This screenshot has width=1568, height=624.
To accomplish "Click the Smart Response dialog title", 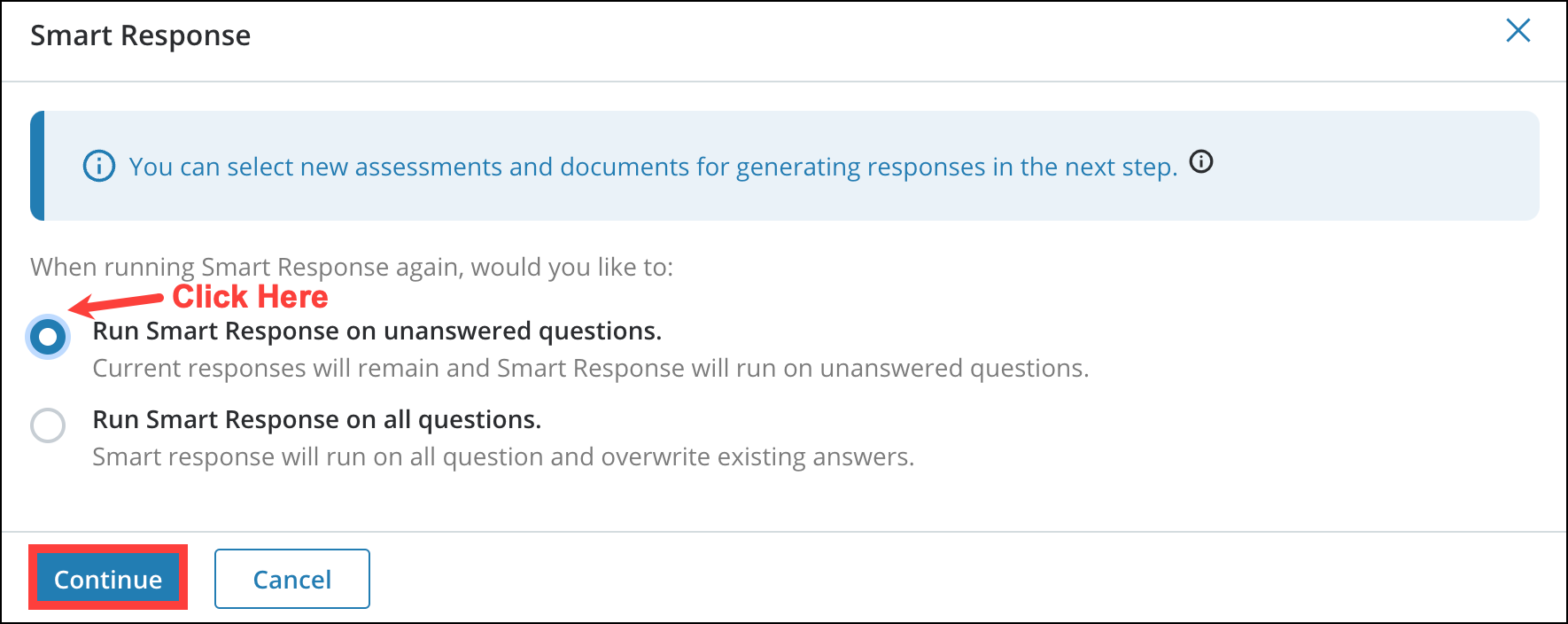I will 140,35.
